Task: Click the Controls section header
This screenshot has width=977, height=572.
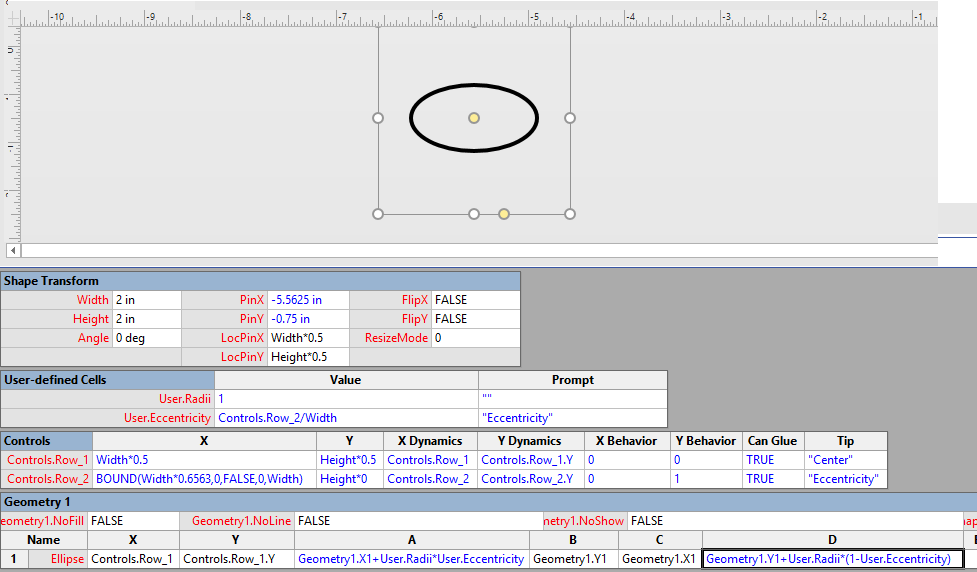Action: pyautogui.click(x=46, y=441)
